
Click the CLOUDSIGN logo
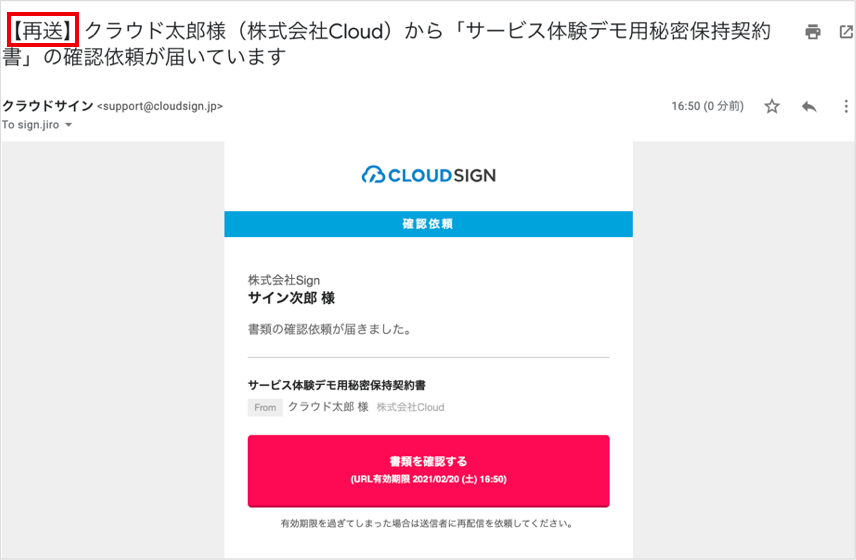(429, 175)
